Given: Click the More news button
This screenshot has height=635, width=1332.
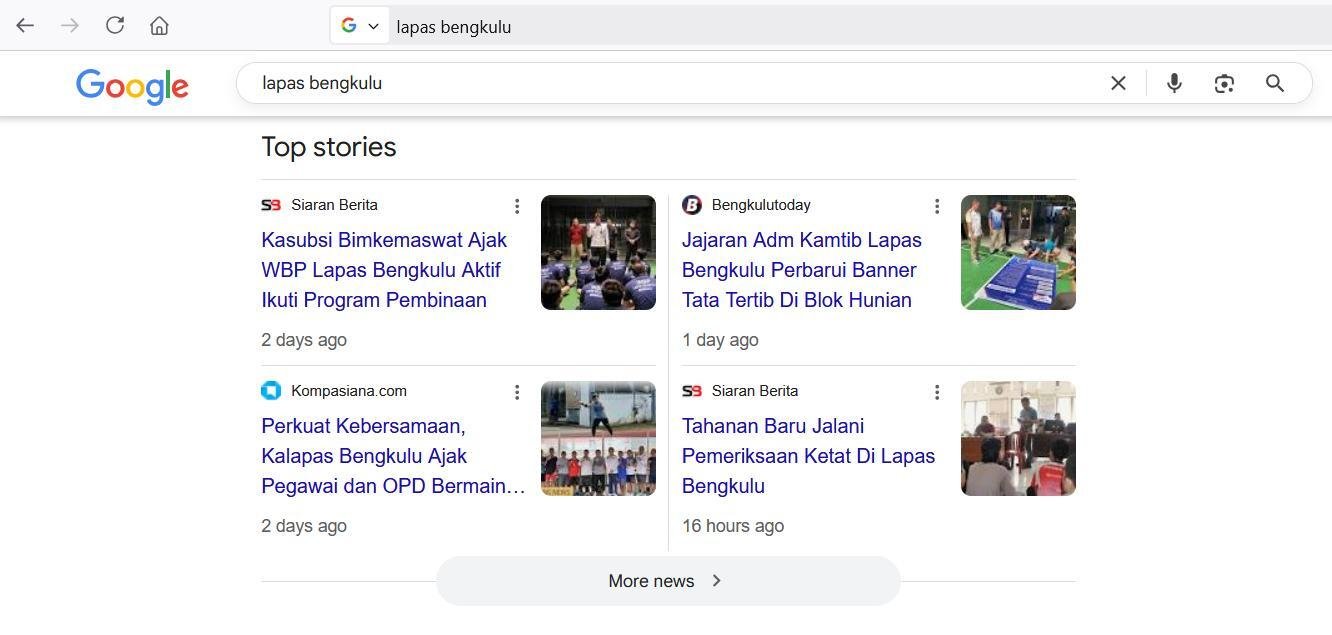Looking at the screenshot, I should click(666, 580).
